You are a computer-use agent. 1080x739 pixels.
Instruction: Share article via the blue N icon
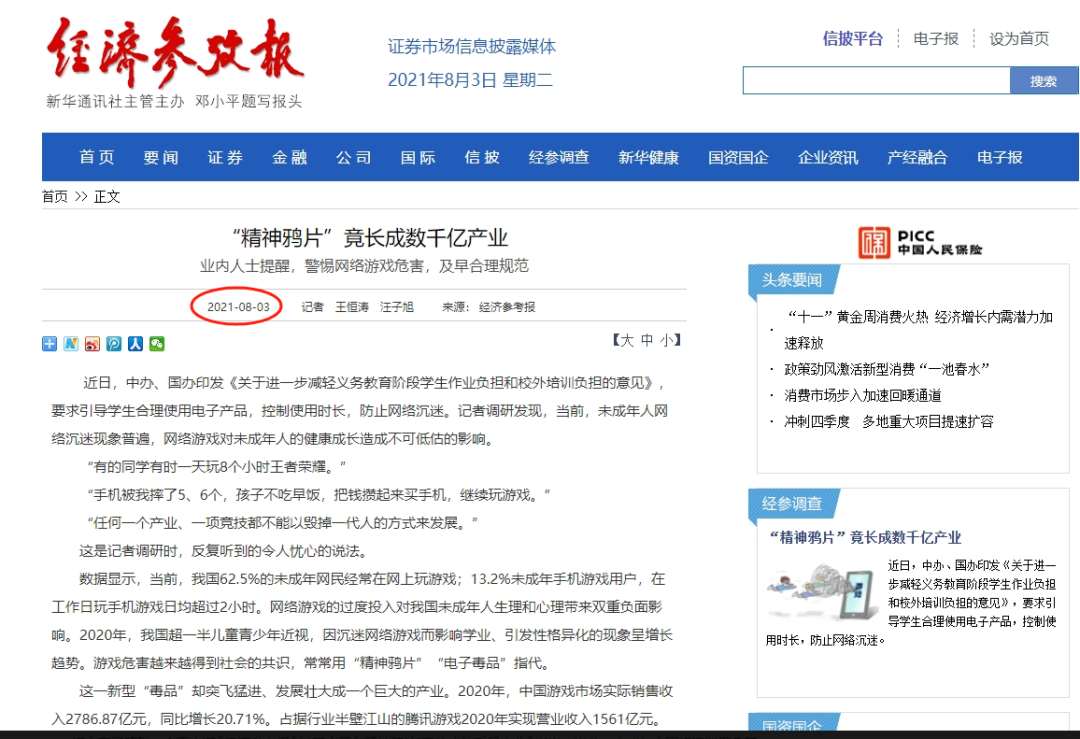71,344
